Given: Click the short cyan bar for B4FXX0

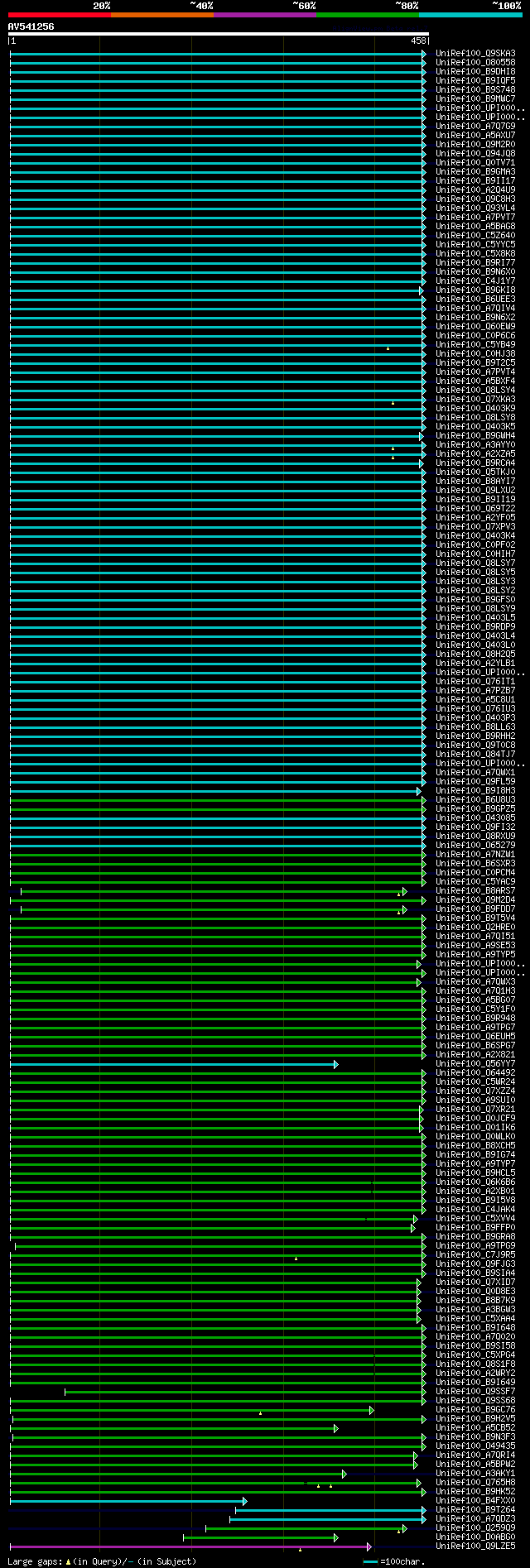Looking at the screenshot, I should coord(128,1501).
